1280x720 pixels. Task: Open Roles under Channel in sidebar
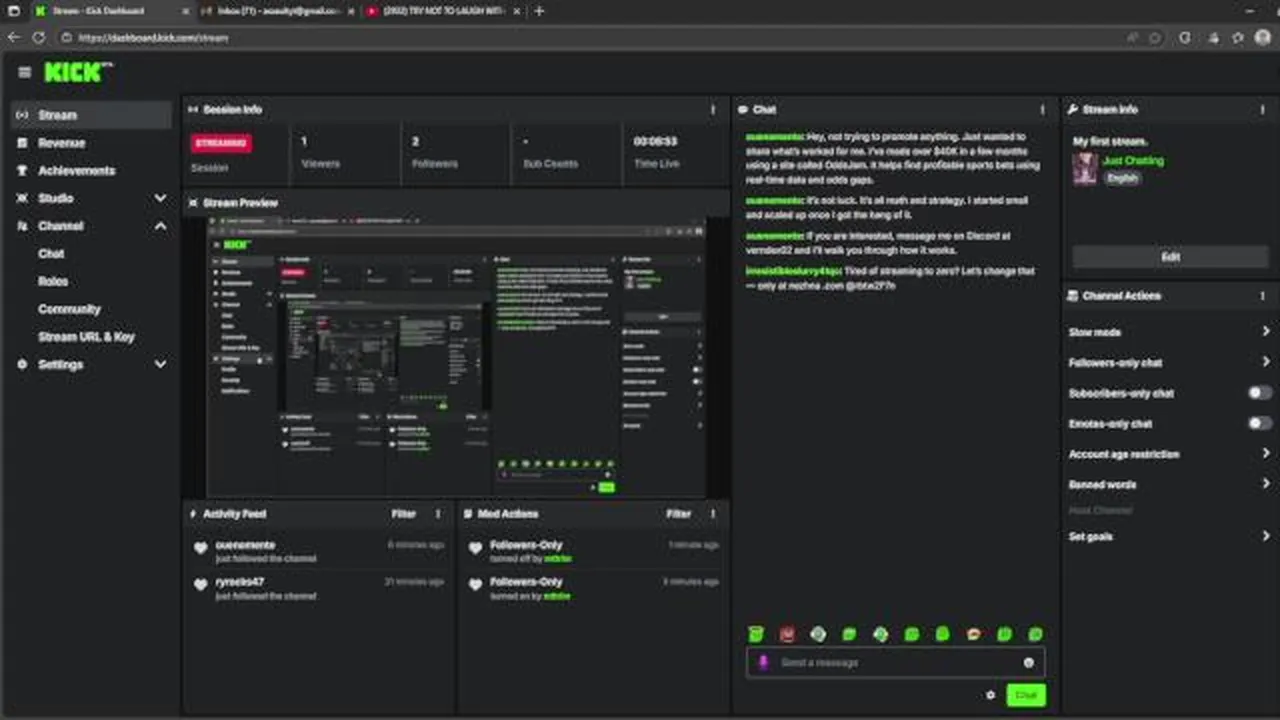click(53, 282)
